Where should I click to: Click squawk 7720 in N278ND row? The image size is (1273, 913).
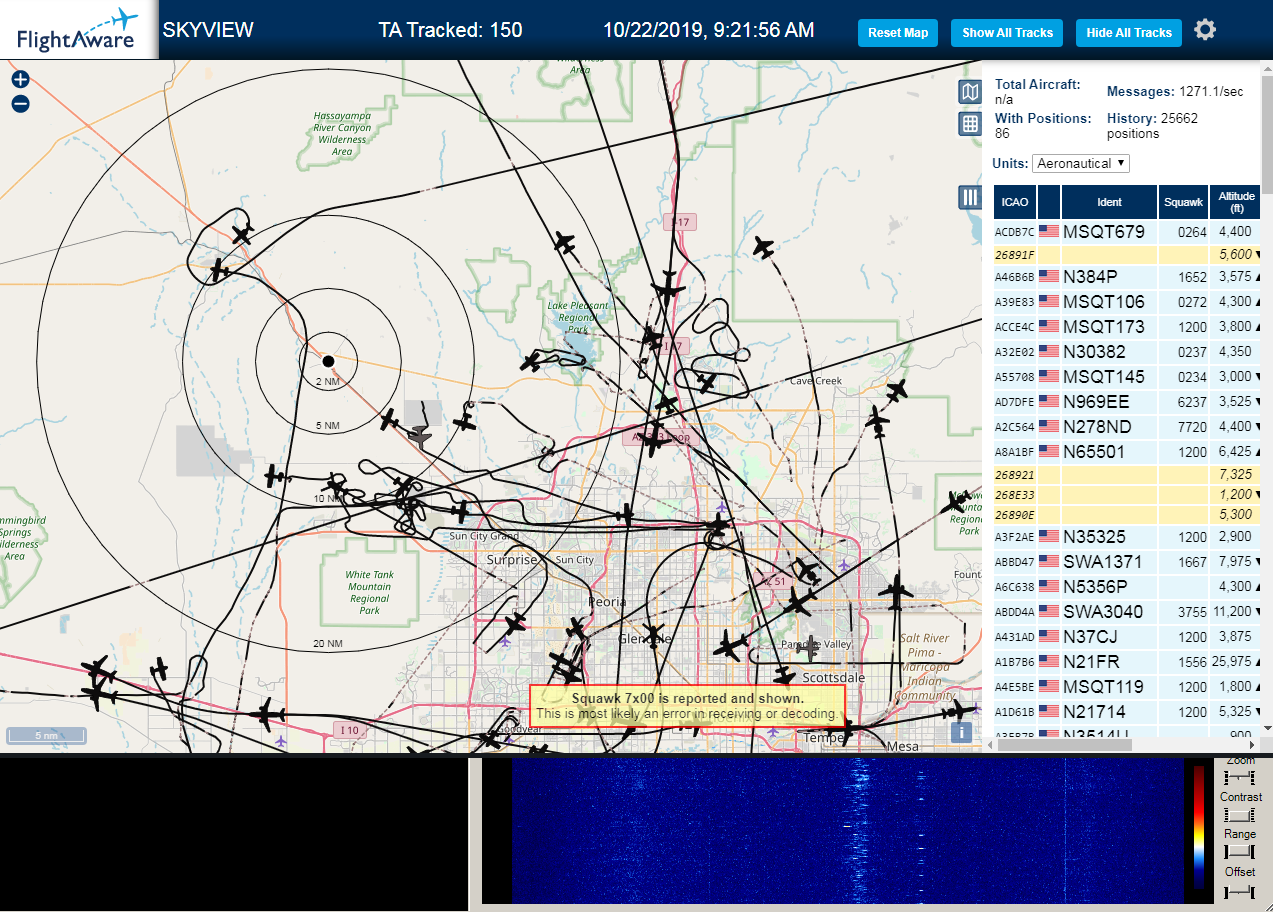tap(1193, 427)
